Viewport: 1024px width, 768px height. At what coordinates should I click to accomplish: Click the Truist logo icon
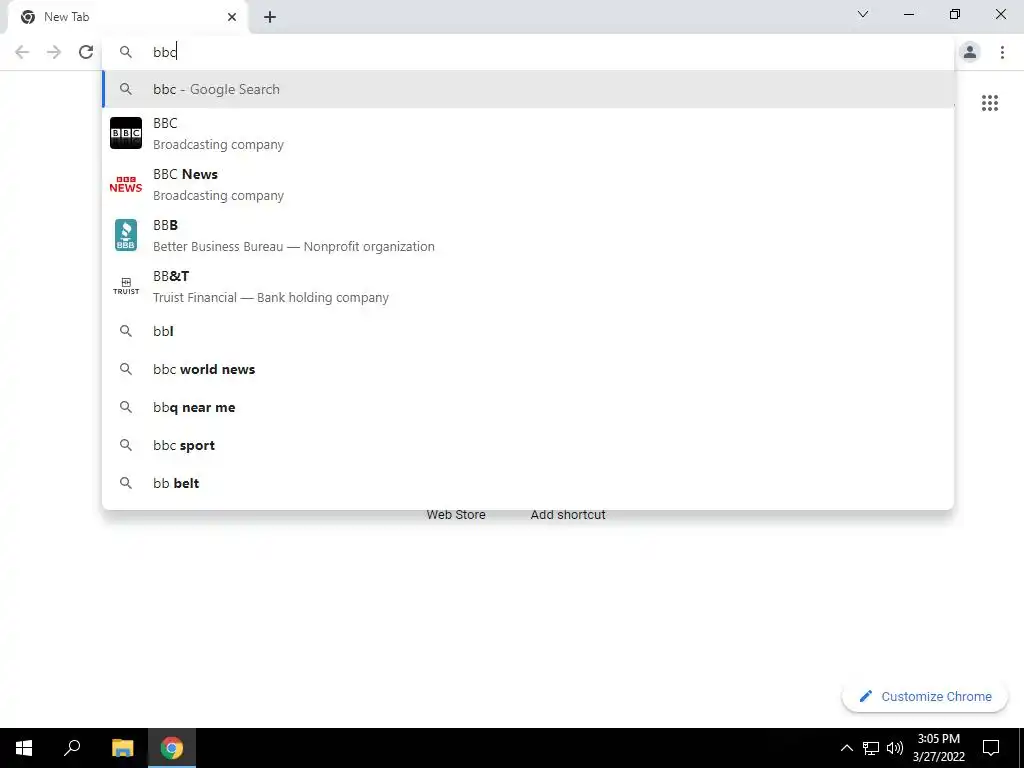(125, 286)
